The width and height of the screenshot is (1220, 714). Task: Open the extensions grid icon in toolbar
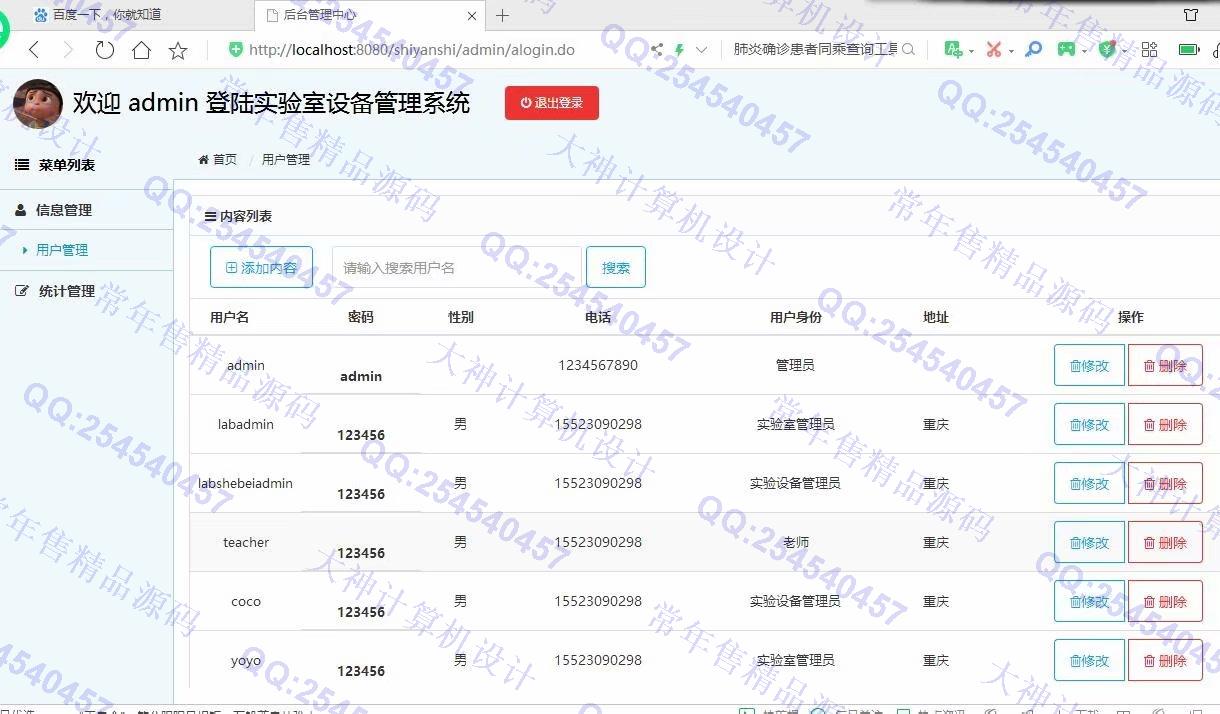(1149, 49)
